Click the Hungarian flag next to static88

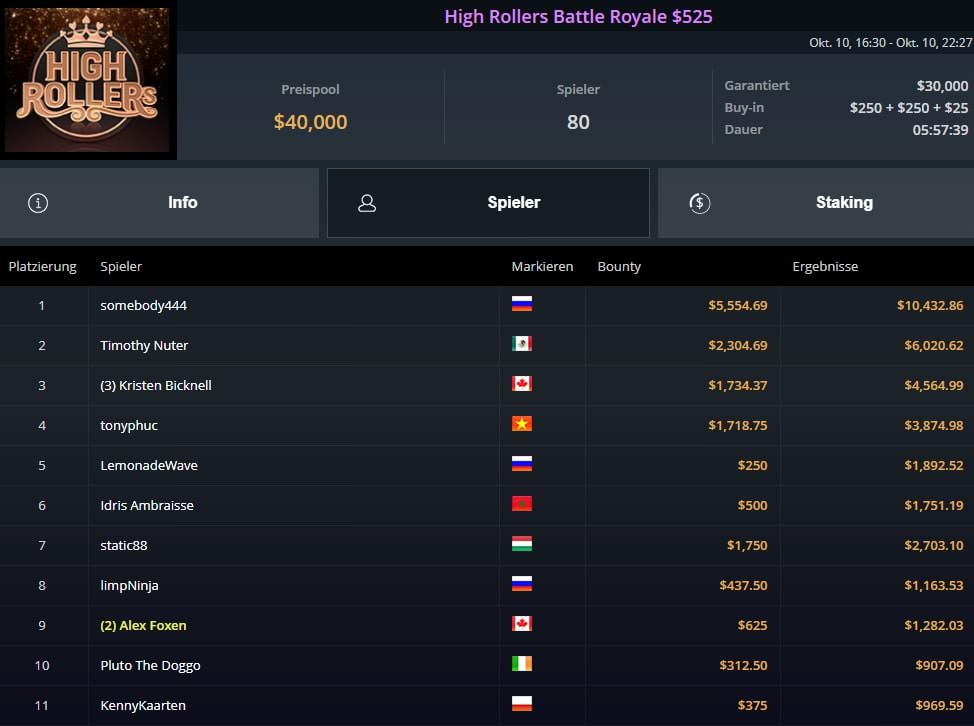pyautogui.click(x=521, y=544)
